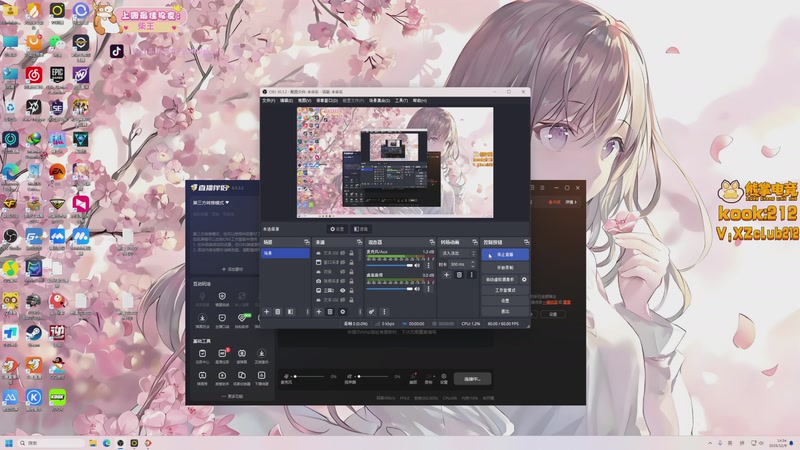800x450 pixels.
Task: Open TikTok desktop shortcut
Action: click(x=116, y=51)
